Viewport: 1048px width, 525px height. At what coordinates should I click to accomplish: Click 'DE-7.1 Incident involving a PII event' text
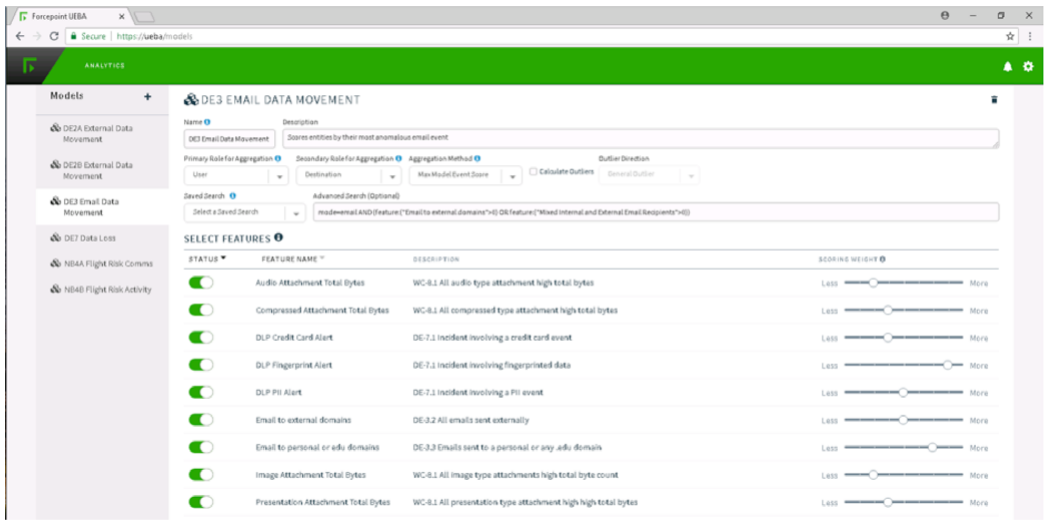pyautogui.click(x=478, y=393)
